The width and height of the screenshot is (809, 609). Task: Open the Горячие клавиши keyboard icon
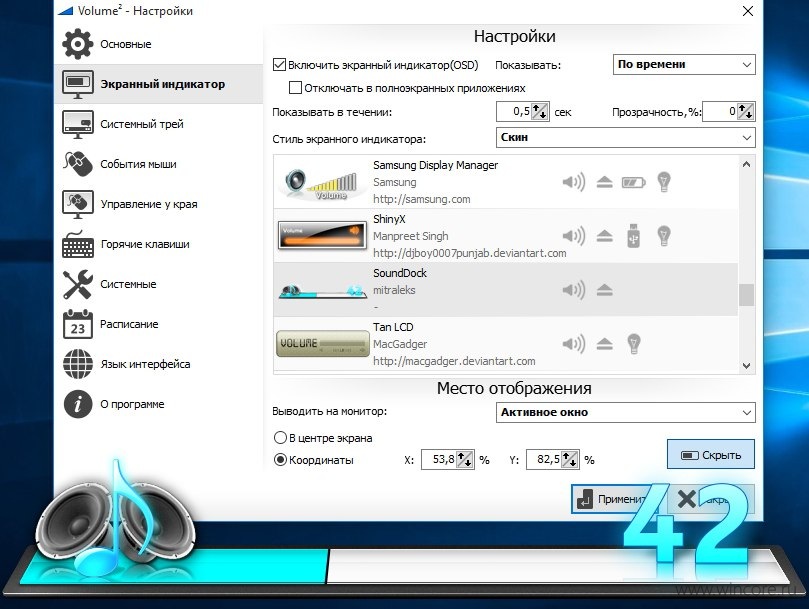coord(77,244)
